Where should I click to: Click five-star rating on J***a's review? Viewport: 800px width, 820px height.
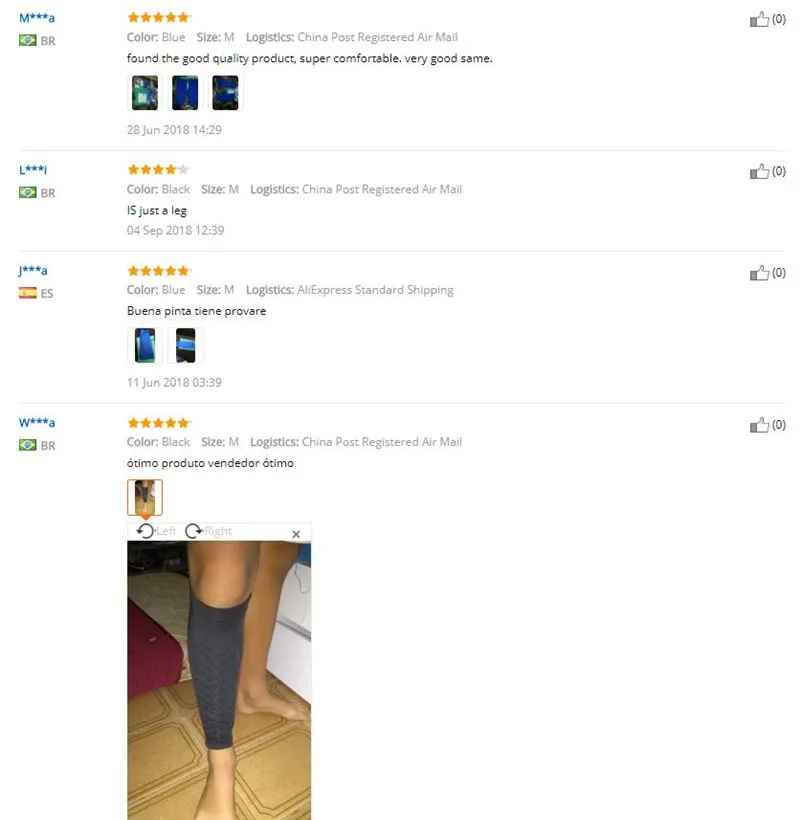pos(158,271)
